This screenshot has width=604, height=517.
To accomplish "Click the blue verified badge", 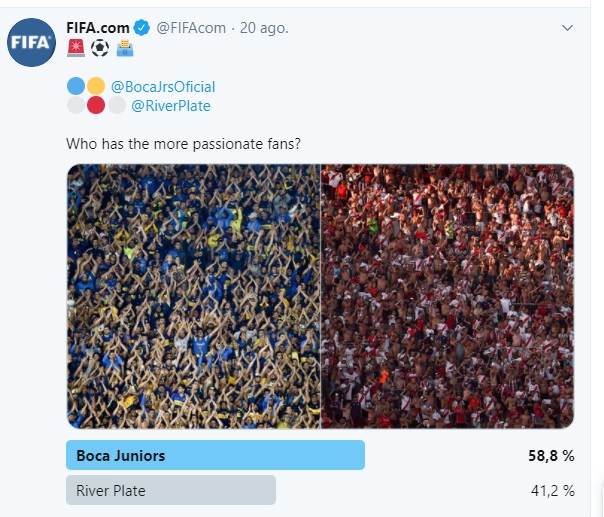I will 142,28.
